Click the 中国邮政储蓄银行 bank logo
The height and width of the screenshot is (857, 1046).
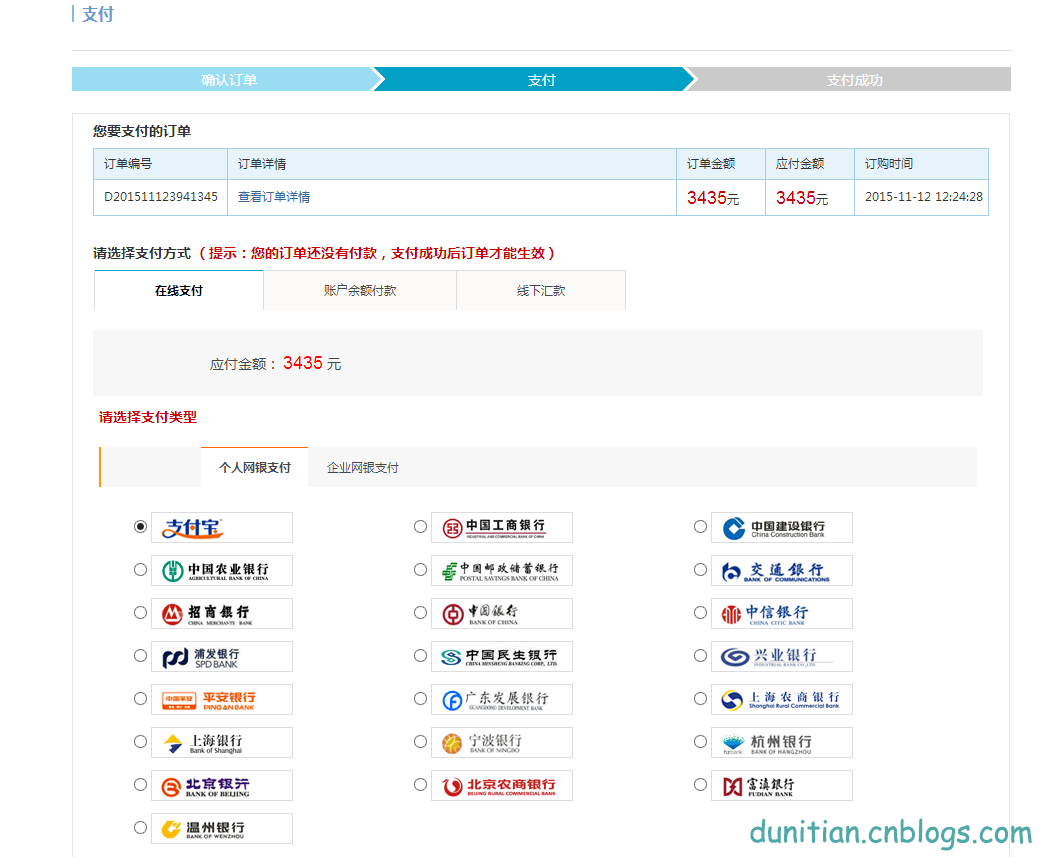(x=502, y=570)
